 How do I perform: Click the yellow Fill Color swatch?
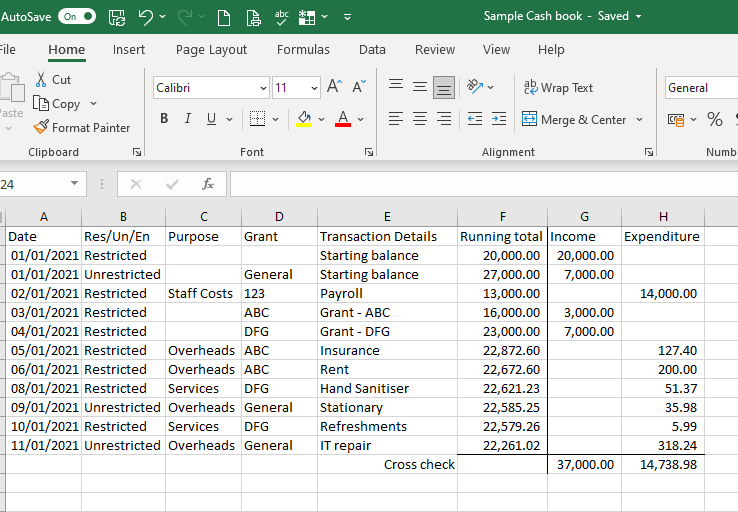pyautogui.click(x=305, y=119)
